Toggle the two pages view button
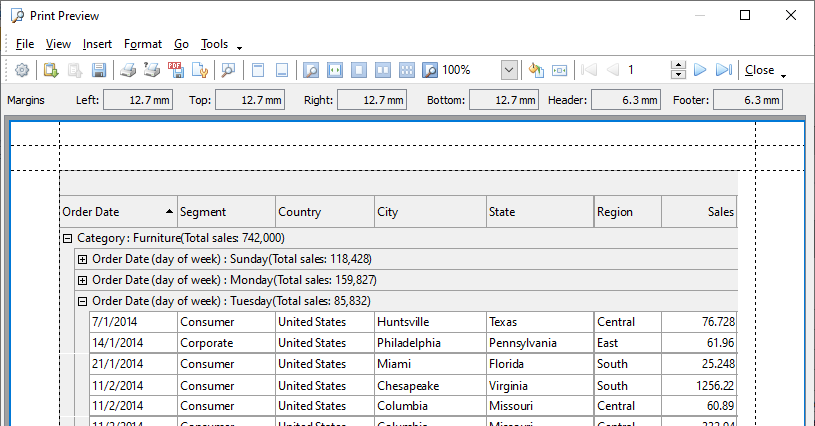This screenshot has width=815, height=426. coord(383,70)
